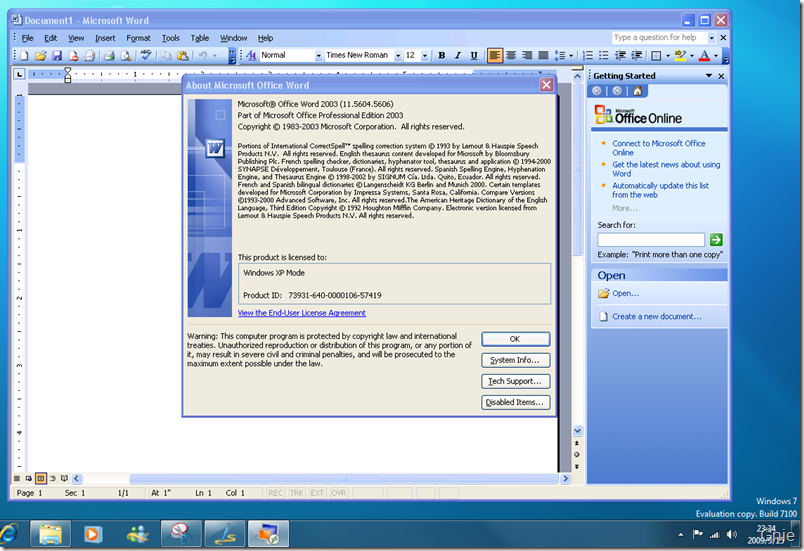Open Internet Explorer from the taskbar
Screen dimensions: 804x551
pyautogui.click(x=9, y=534)
